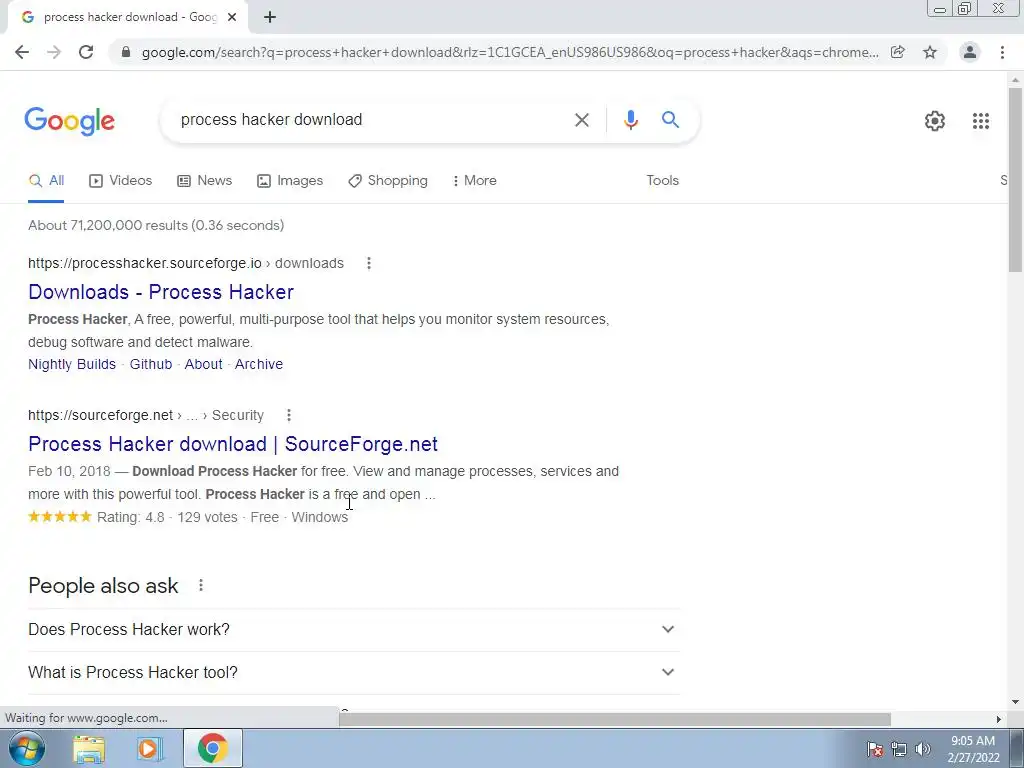Click the Tools button
This screenshot has height=768, width=1024.
click(662, 181)
